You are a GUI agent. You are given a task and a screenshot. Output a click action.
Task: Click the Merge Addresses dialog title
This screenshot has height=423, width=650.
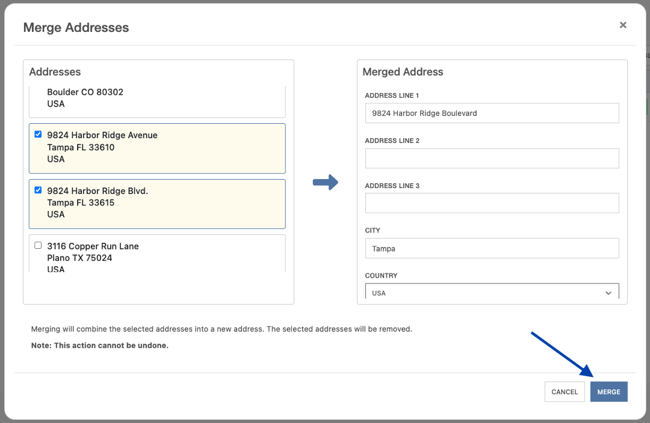coord(76,27)
